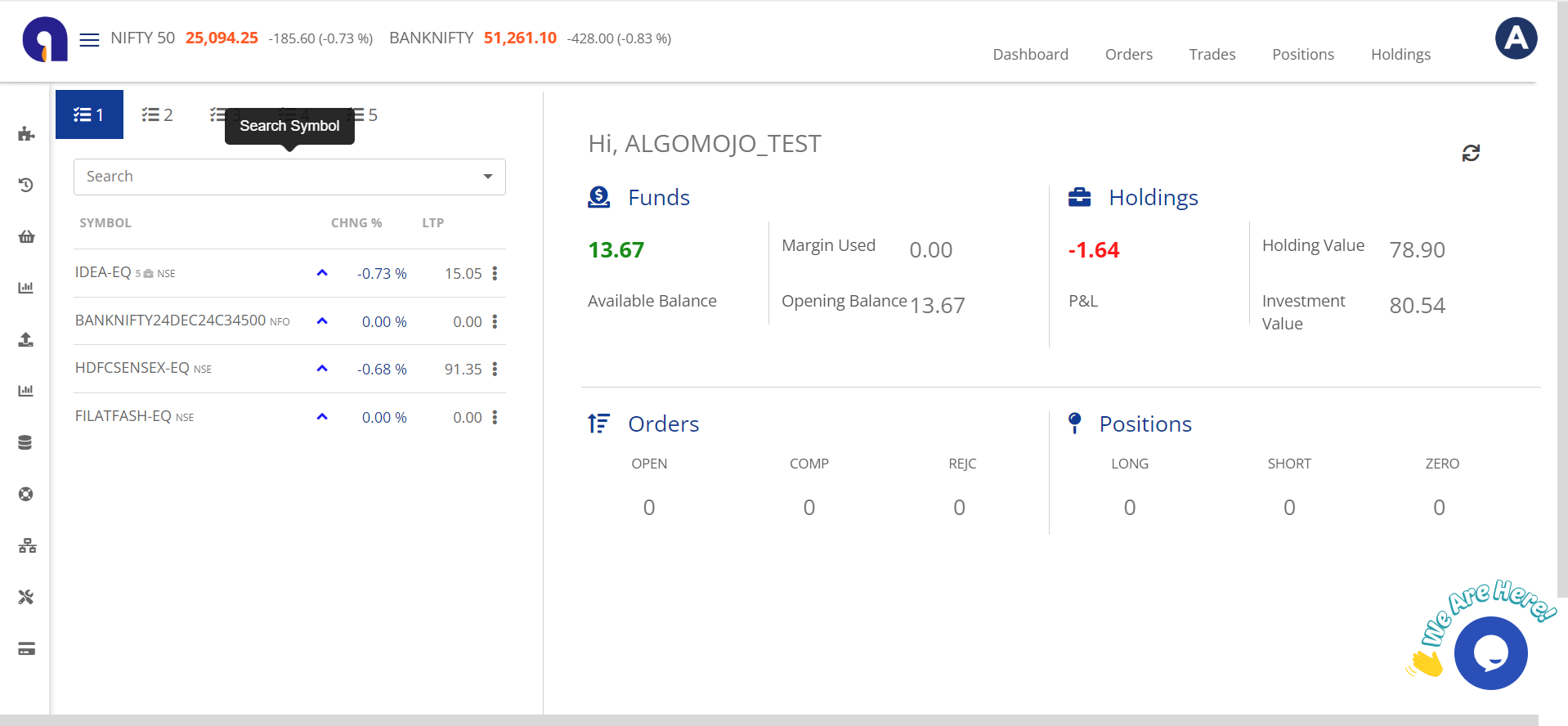The width and height of the screenshot is (1568, 726).
Task: Expand the HDFCSENSEX-EQ row chevron
Action: [322, 369]
